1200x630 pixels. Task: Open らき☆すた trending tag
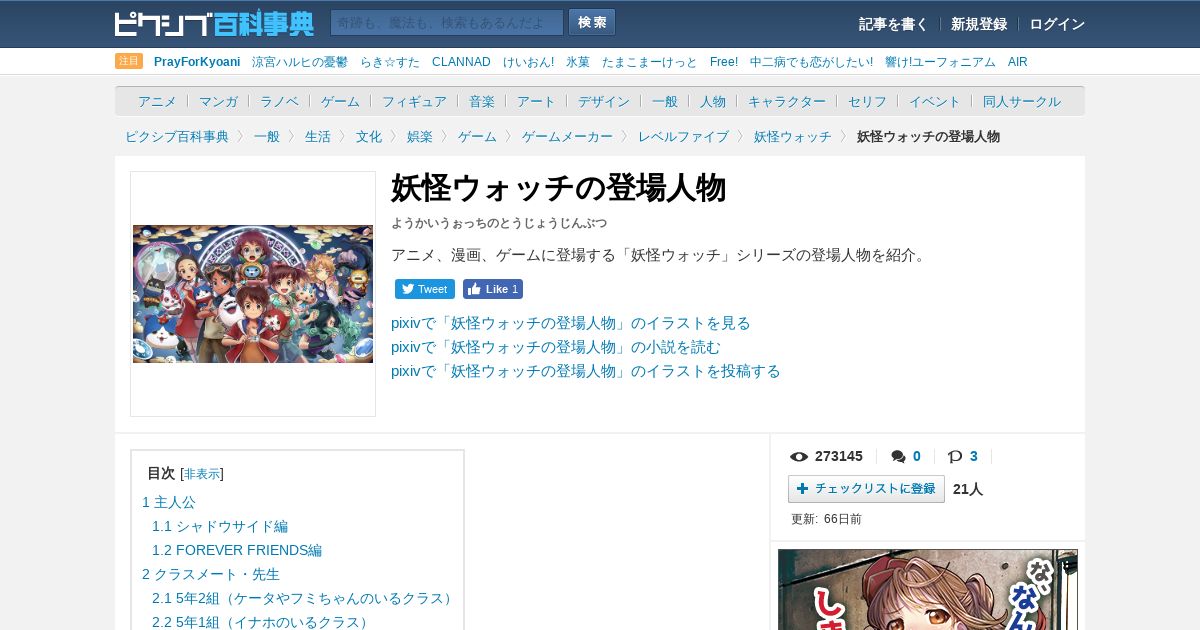point(390,62)
